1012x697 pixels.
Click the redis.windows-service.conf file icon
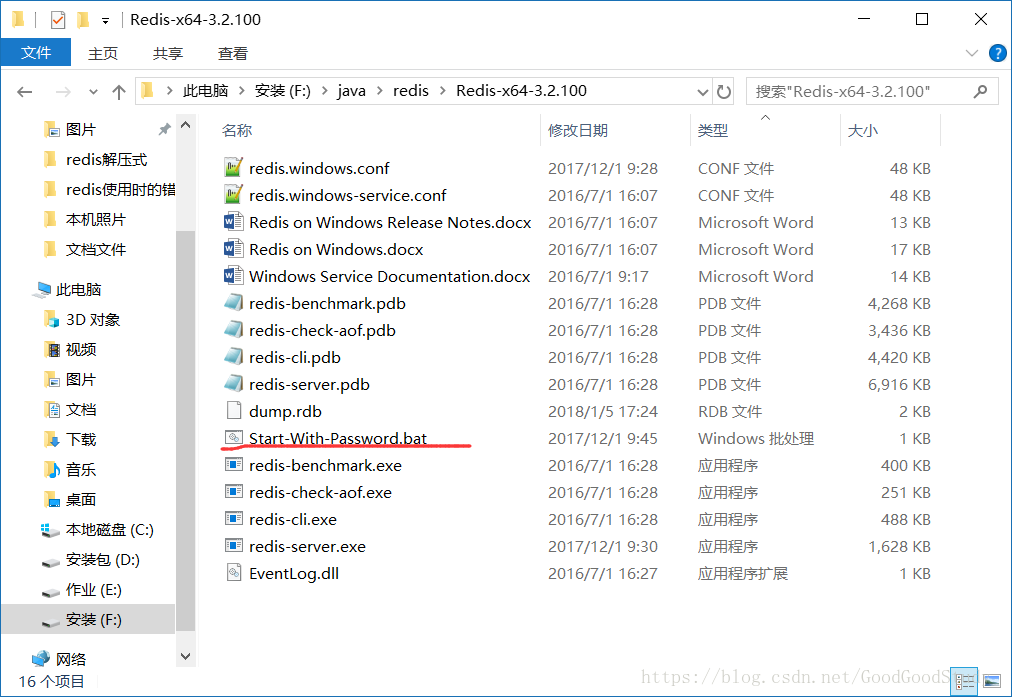tap(233, 195)
